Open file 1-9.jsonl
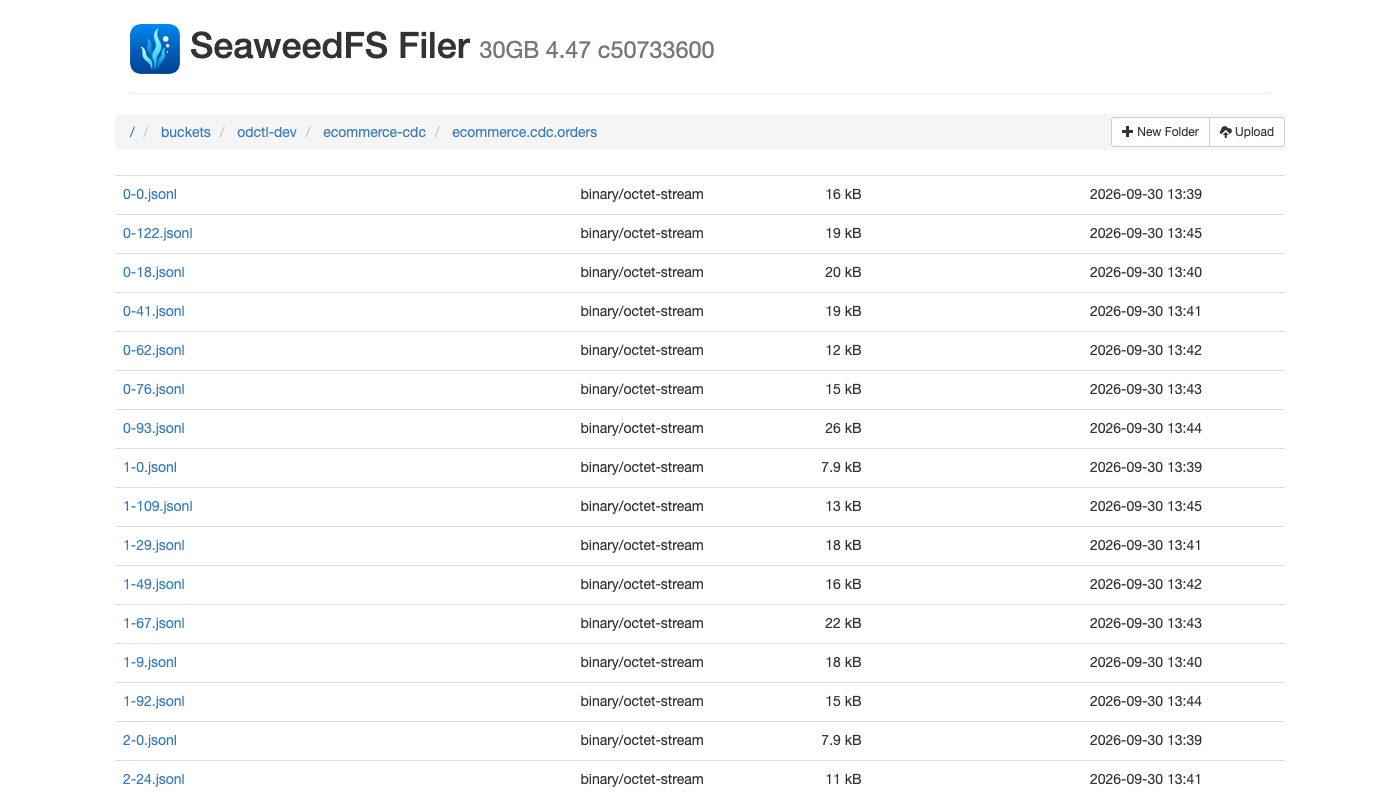 [x=150, y=662]
